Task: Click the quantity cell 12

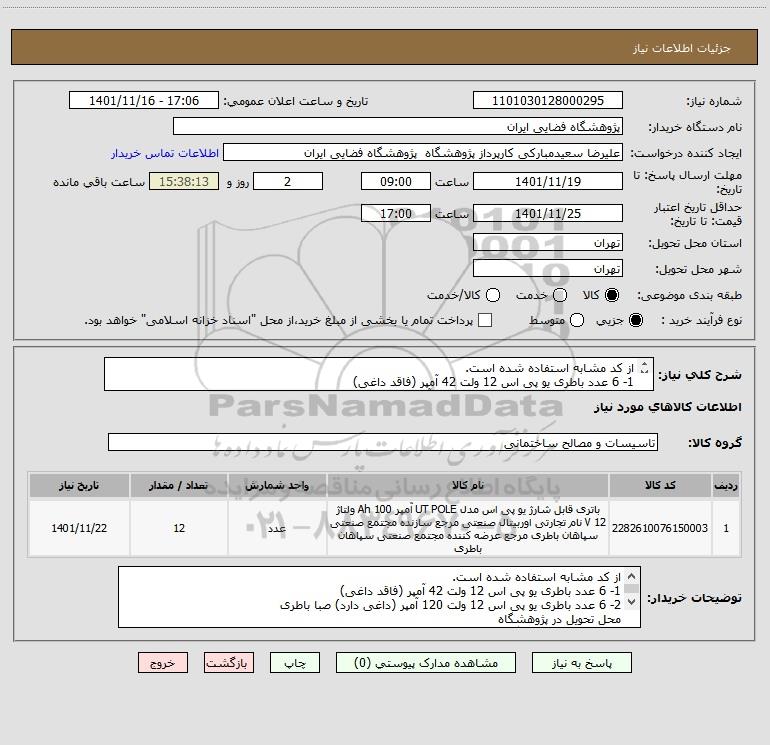Action: click(179, 528)
